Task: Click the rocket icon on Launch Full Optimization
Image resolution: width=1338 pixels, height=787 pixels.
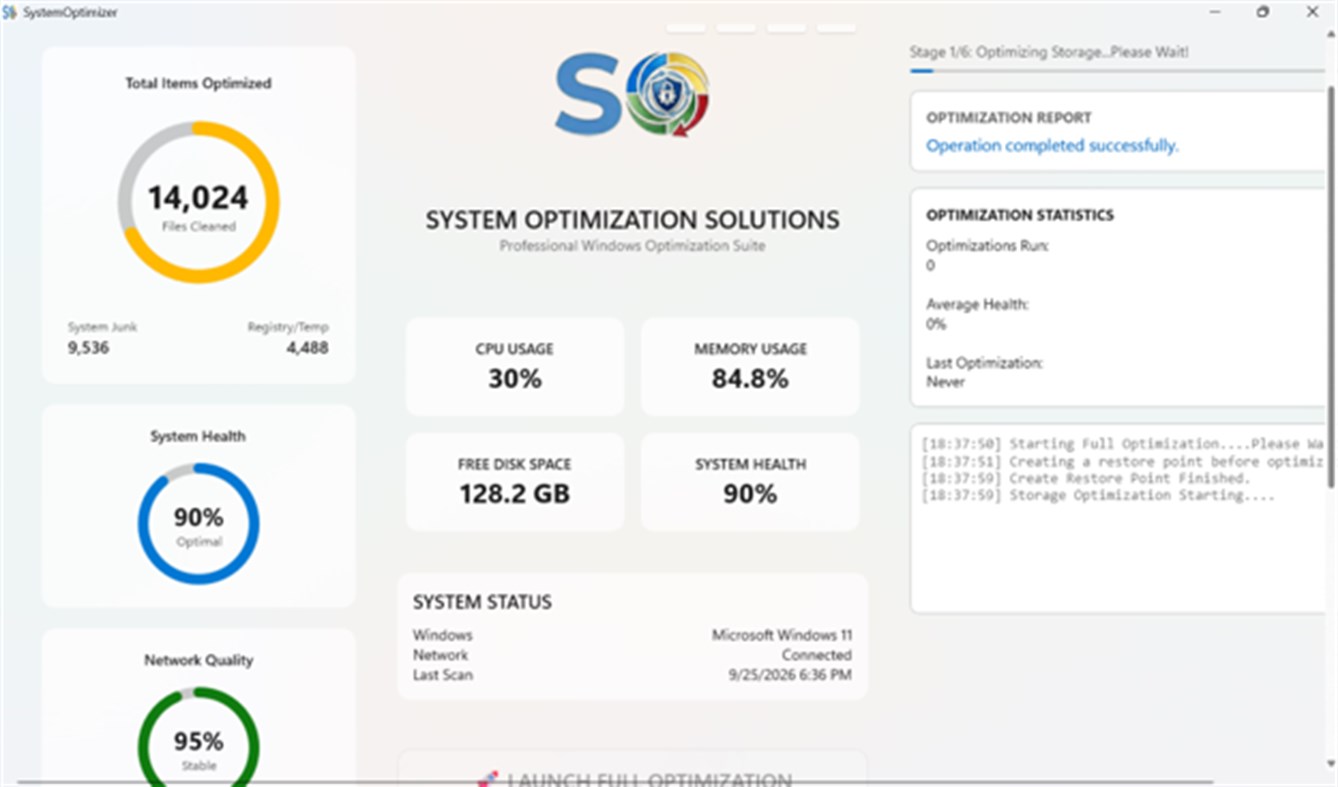Action: pyautogui.click(x=488, y=779)
